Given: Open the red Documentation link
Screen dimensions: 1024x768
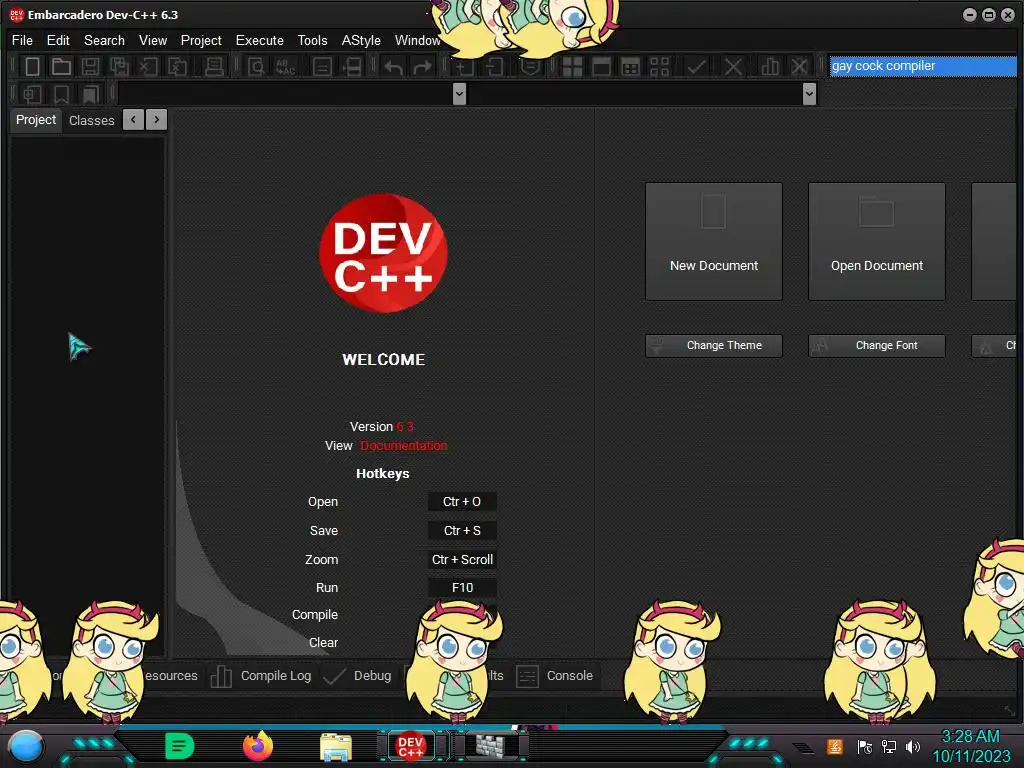Looking at the screenshot, I should (404, 446).
